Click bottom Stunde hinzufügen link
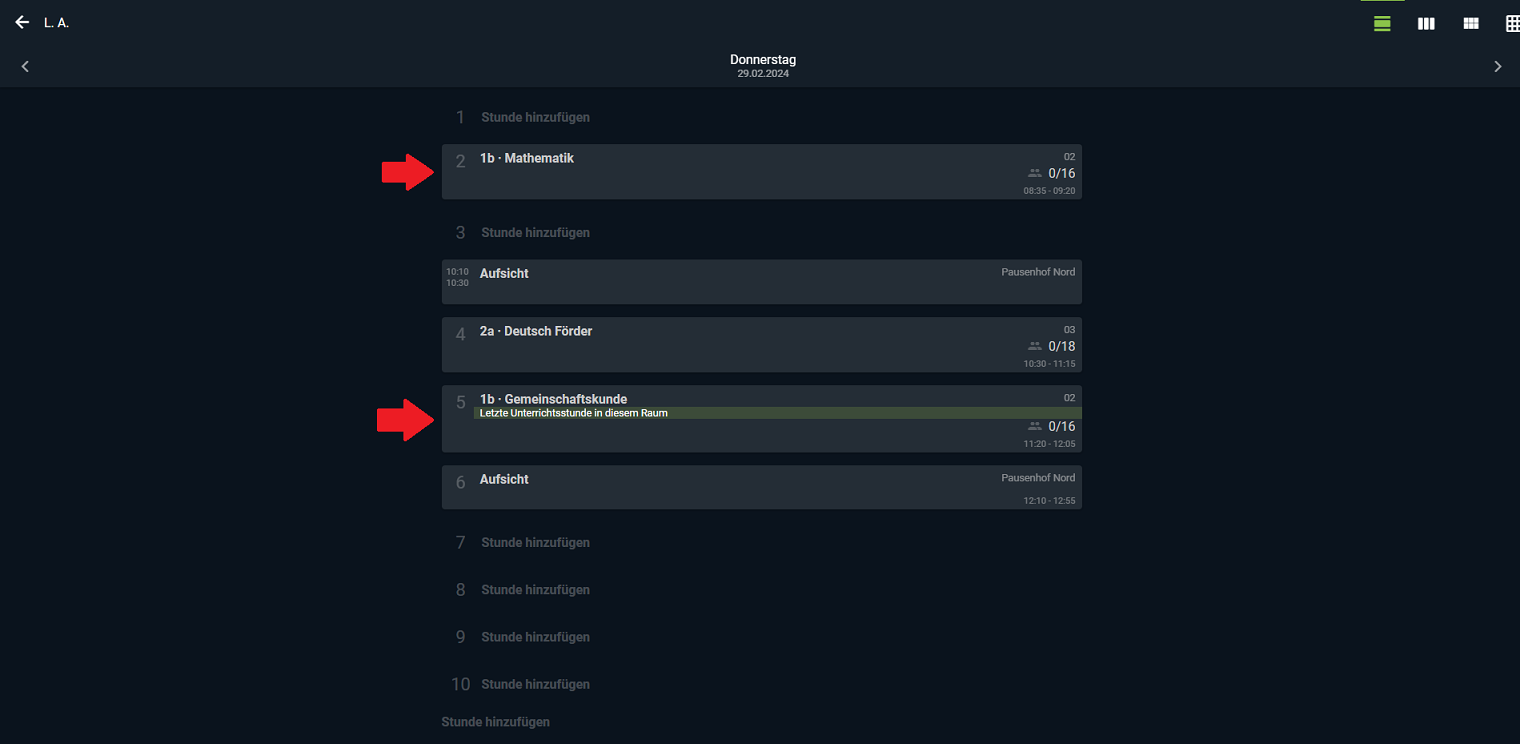 (x=496, y=721)
